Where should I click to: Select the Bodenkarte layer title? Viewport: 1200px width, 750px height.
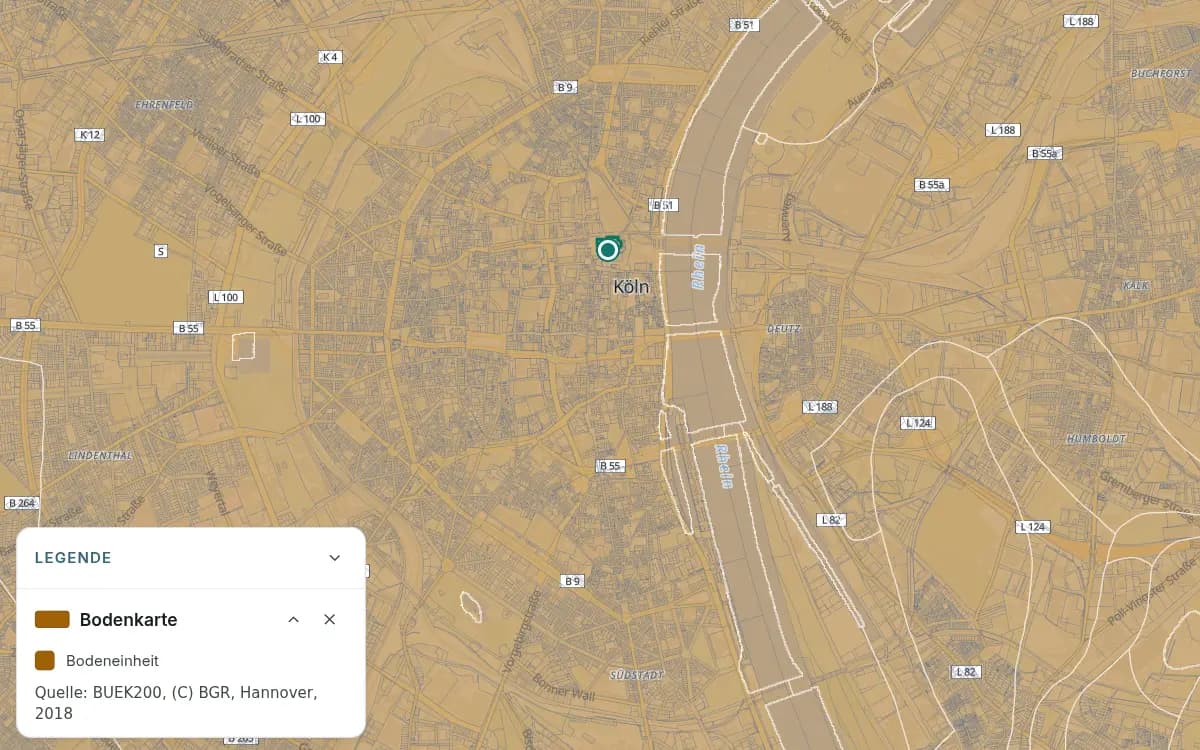tap(129, 620)
